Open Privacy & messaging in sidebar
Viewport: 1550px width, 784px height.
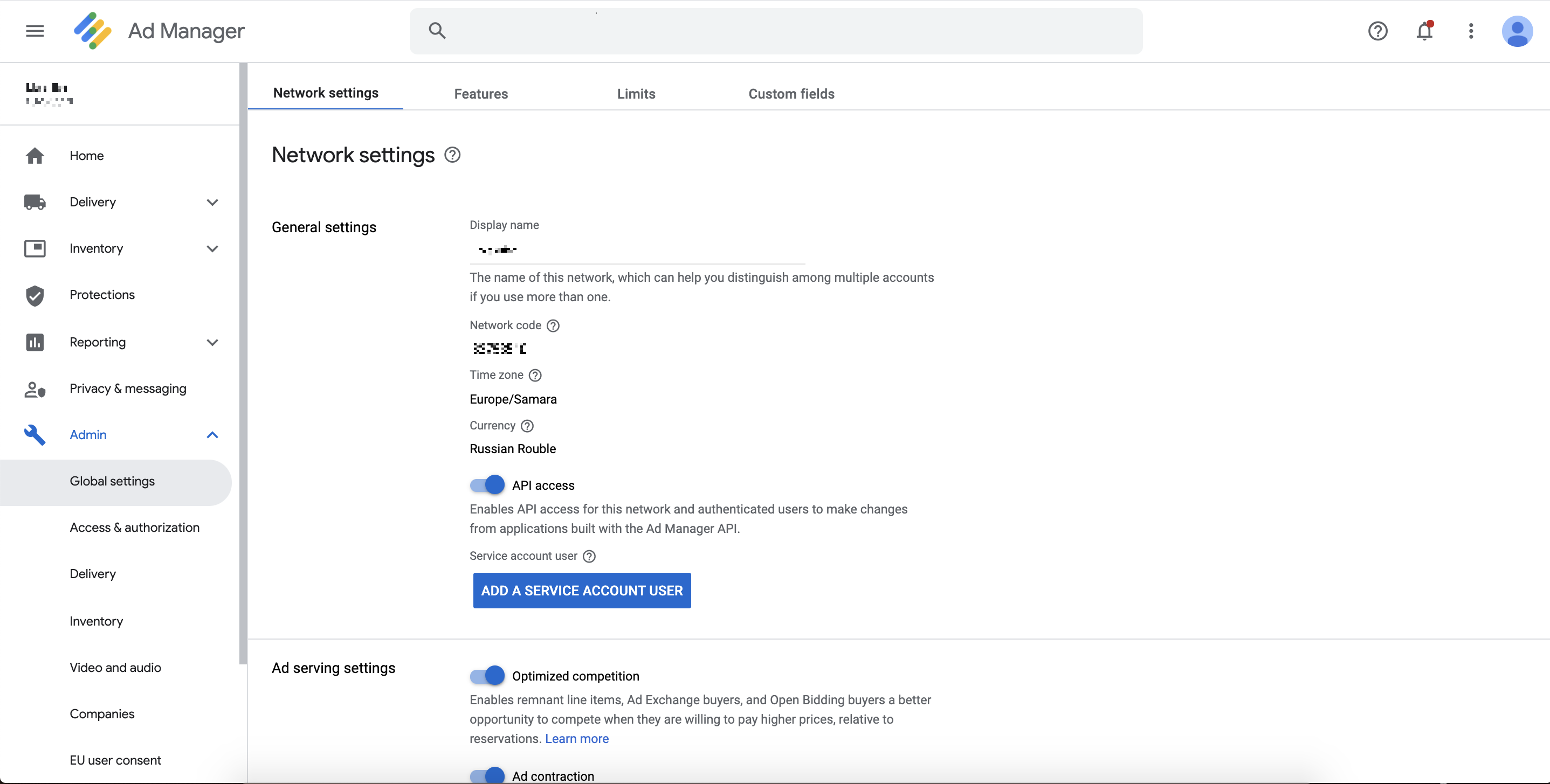click(x=128, y=388)
